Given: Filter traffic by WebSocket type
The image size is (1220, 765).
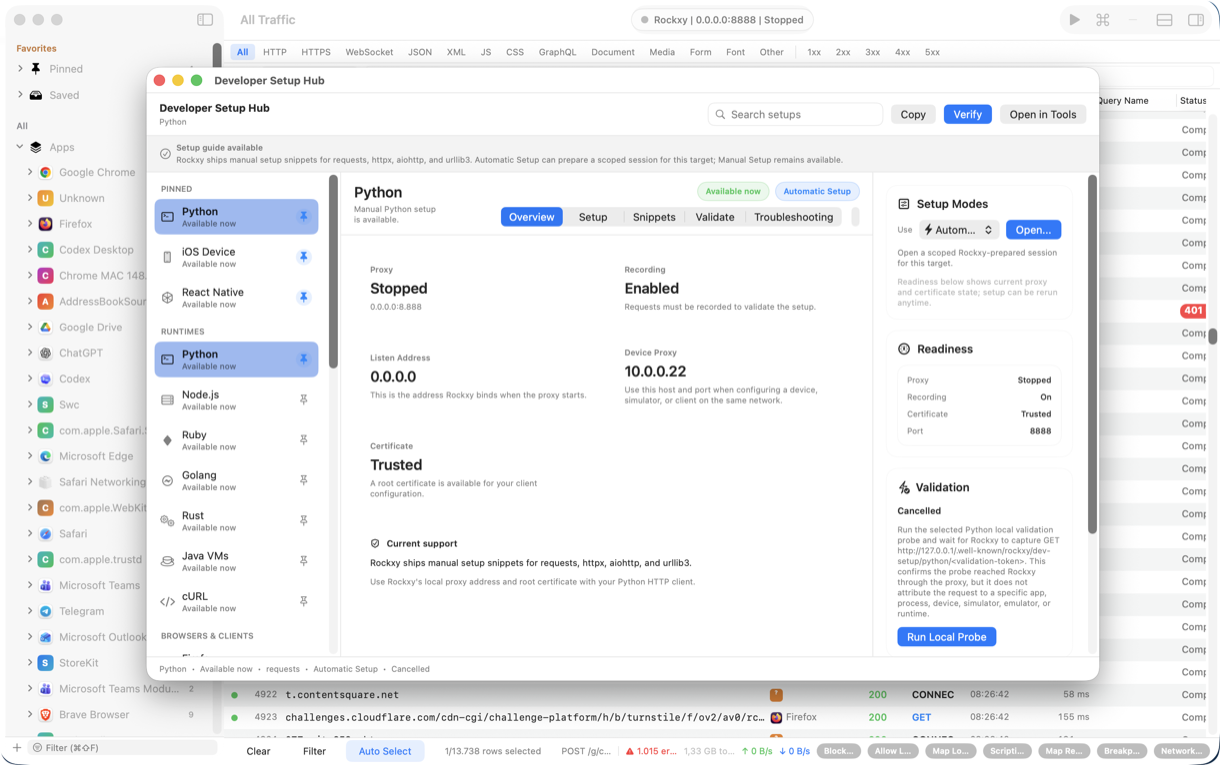Looking at the screenshot, I should (369, 52).
